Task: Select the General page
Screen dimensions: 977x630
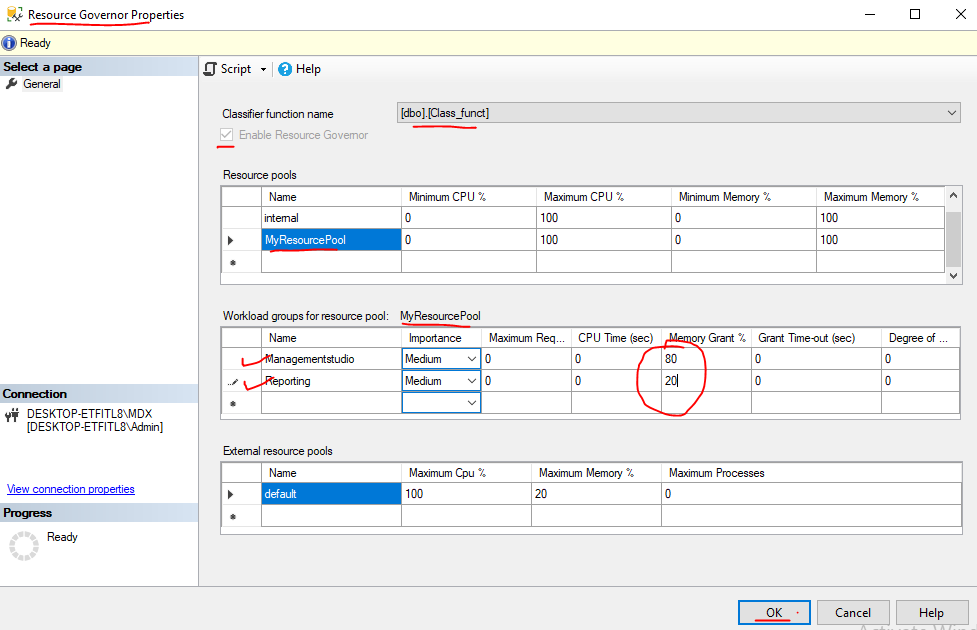Action: coord(42,84)
